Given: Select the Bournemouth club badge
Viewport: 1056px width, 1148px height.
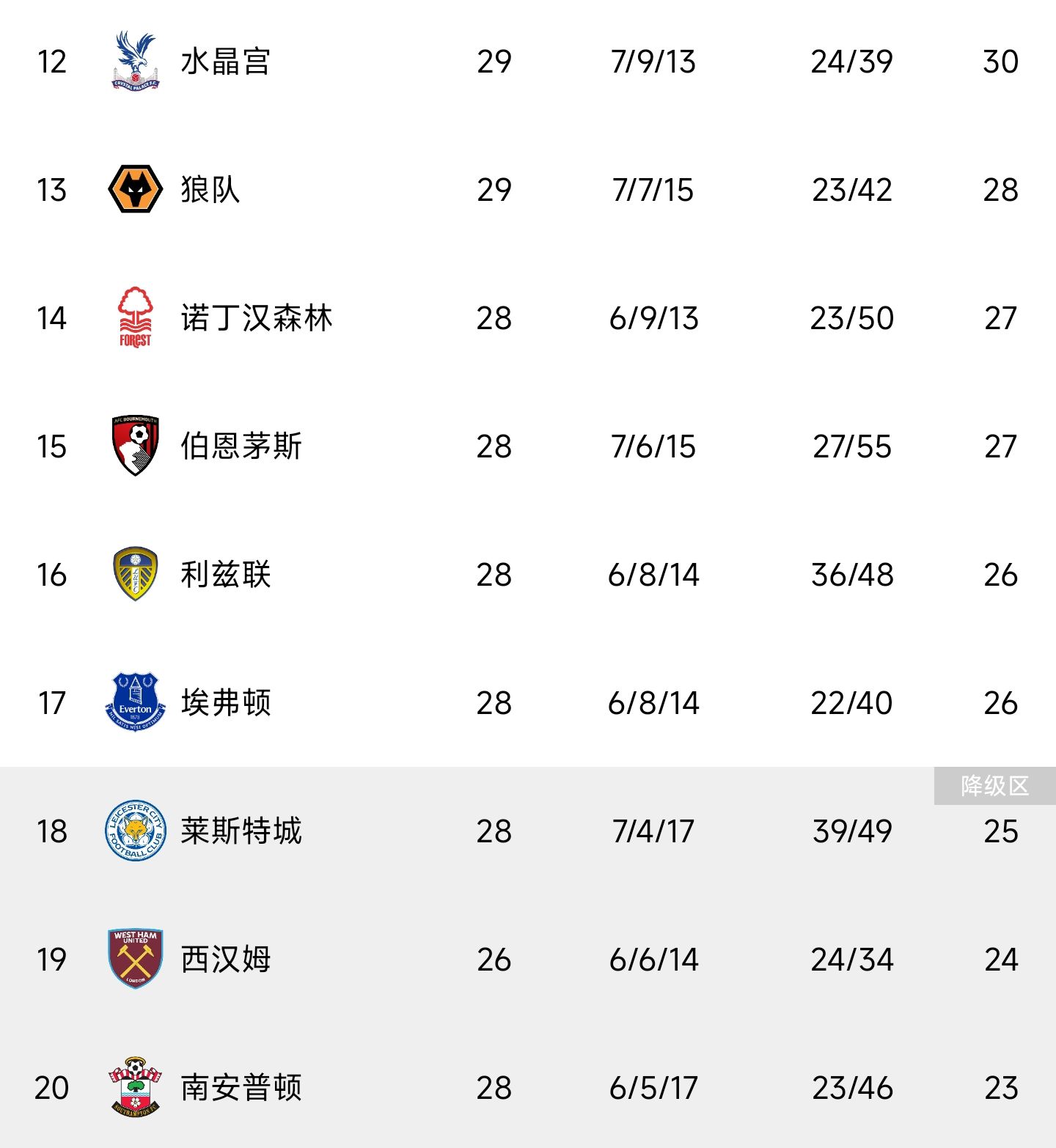Looking at the screenshot, I should [135, 446].
